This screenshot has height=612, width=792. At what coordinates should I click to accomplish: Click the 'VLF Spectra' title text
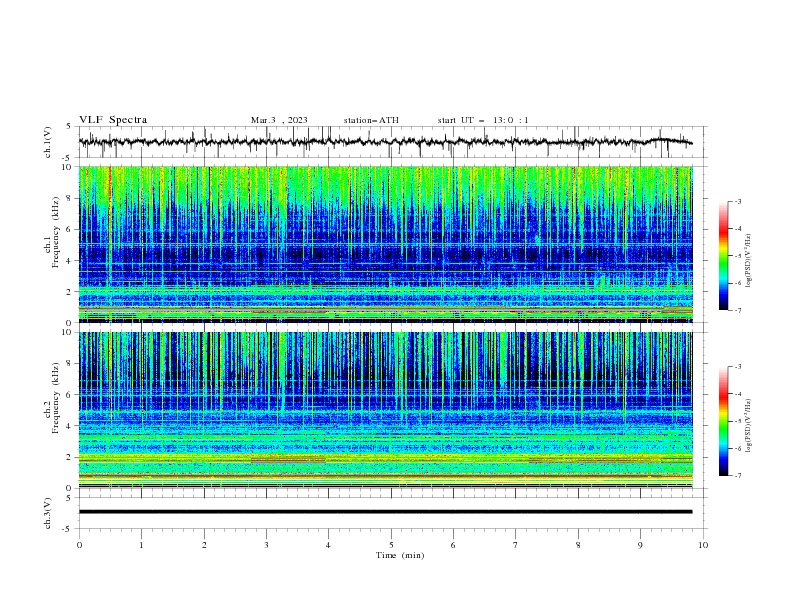(x=113, y=120)
